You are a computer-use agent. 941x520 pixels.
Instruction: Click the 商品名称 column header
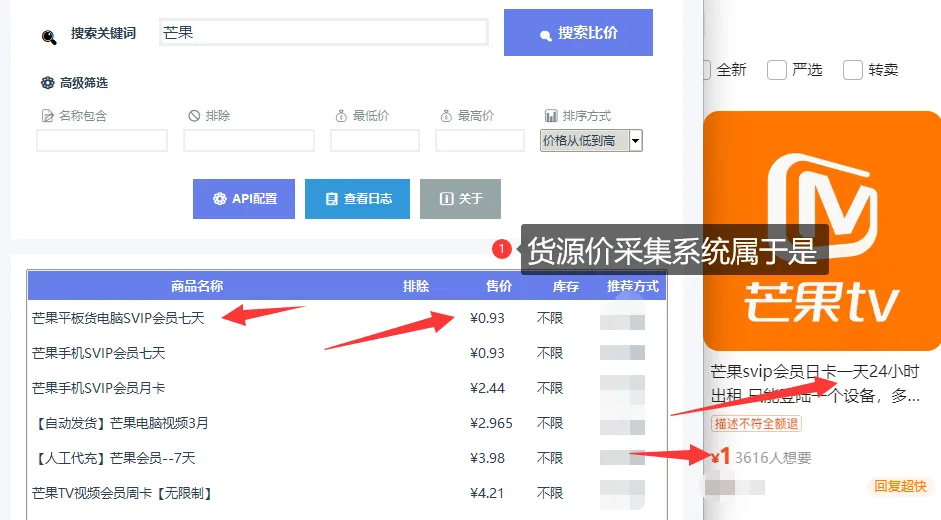(x=197, y=286)
